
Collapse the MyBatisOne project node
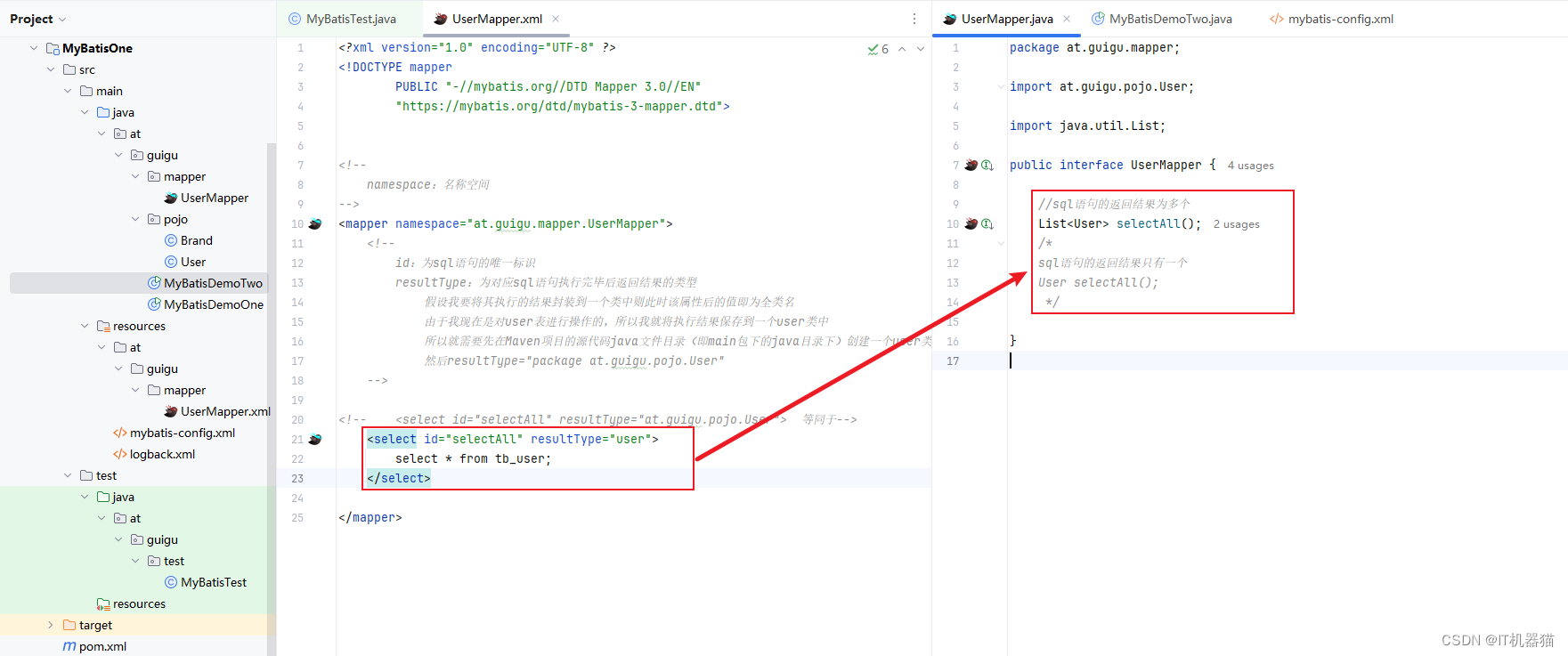point(34,48)
